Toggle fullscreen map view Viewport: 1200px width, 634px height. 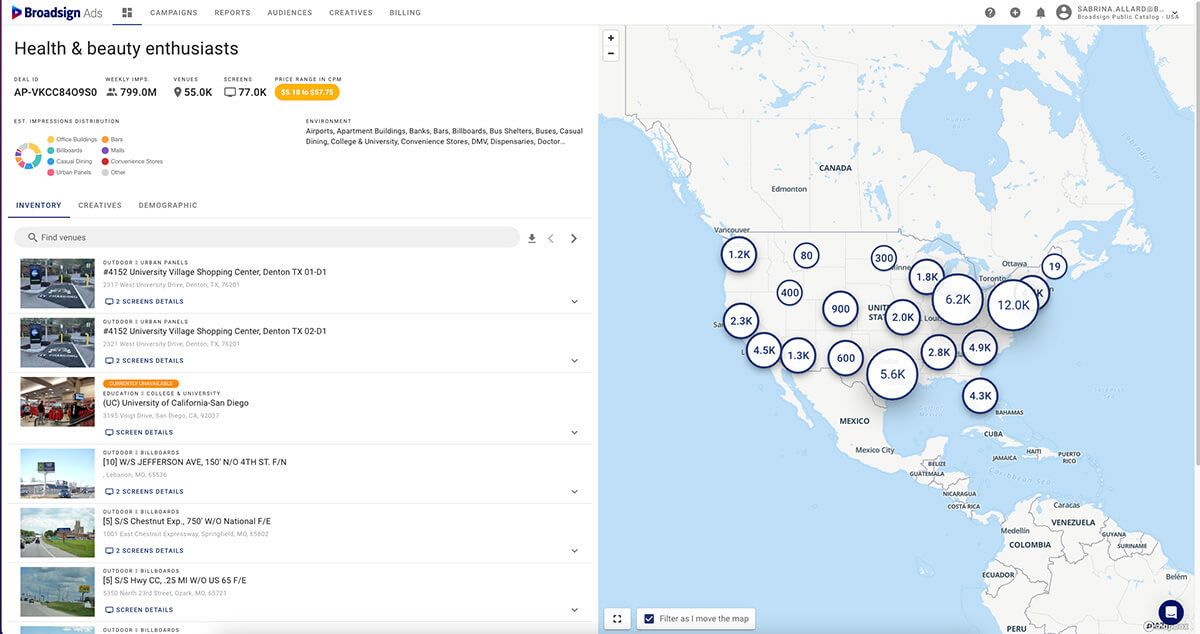(617, 619)
